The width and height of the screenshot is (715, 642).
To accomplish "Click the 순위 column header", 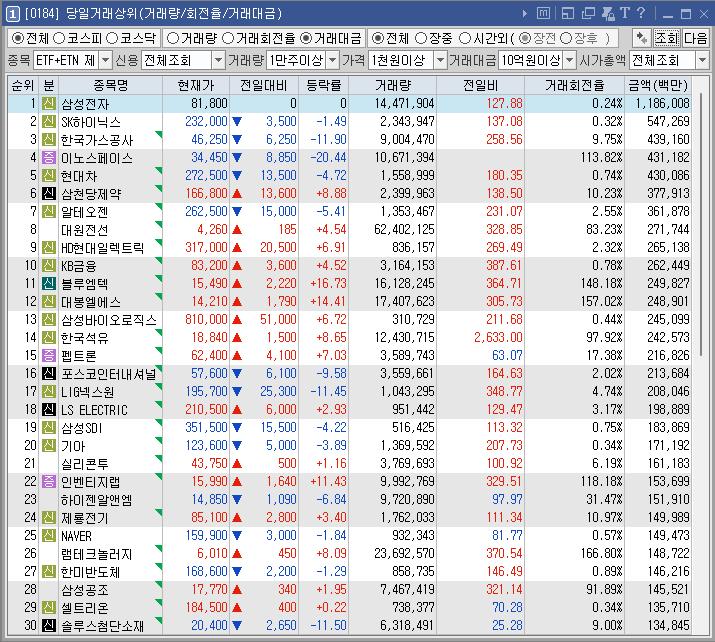I will (x=23, y=85).
